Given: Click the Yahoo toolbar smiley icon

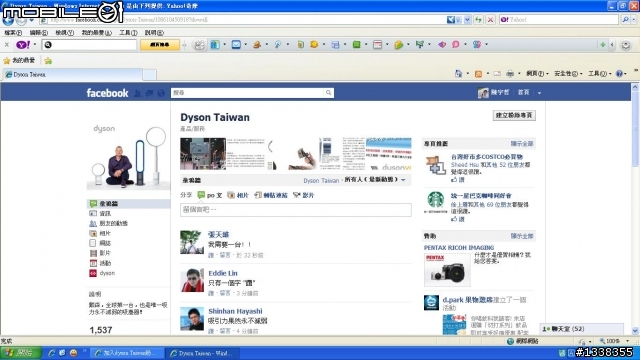Looking at the screenshot, I should [x=314, y=44].
